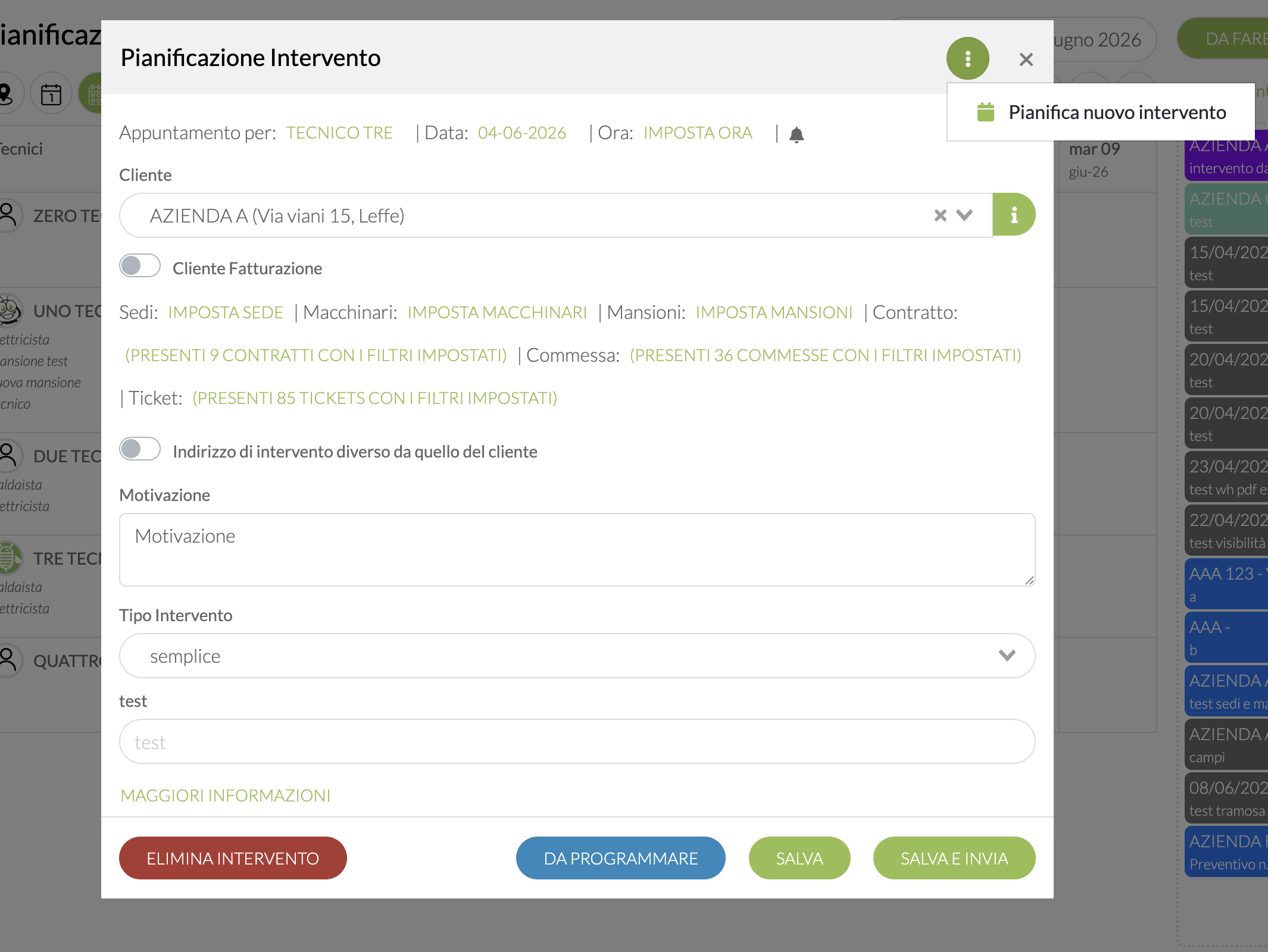
Task: Change technician TECNICO TRE link
Action: [x=339, y=133]
